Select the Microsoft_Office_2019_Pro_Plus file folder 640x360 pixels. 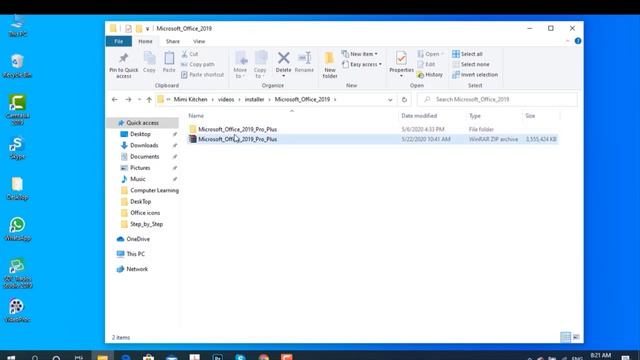(x=238, y=129)
